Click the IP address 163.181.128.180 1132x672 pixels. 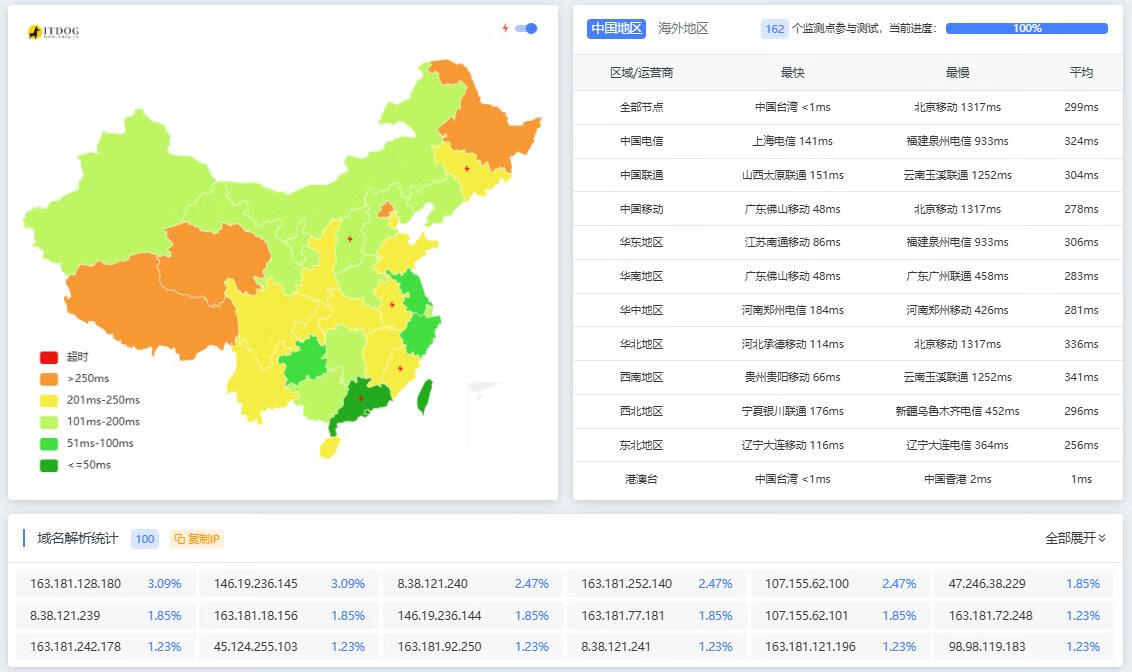pos(75,584)
